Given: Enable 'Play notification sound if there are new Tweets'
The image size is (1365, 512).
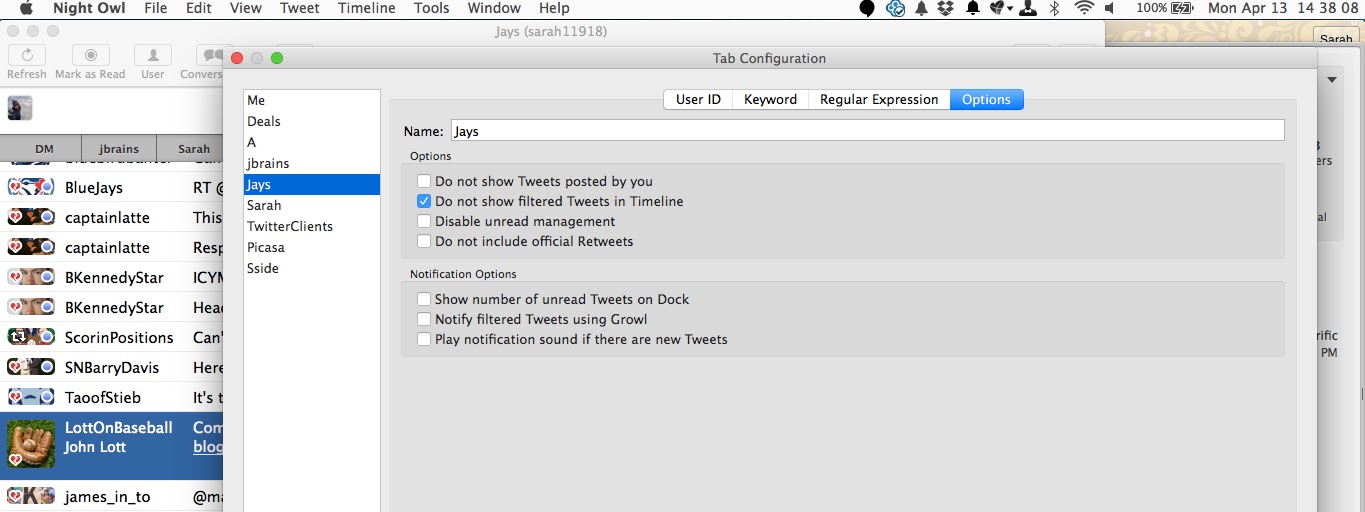Looking at the screenshot, I should point(424,339).
